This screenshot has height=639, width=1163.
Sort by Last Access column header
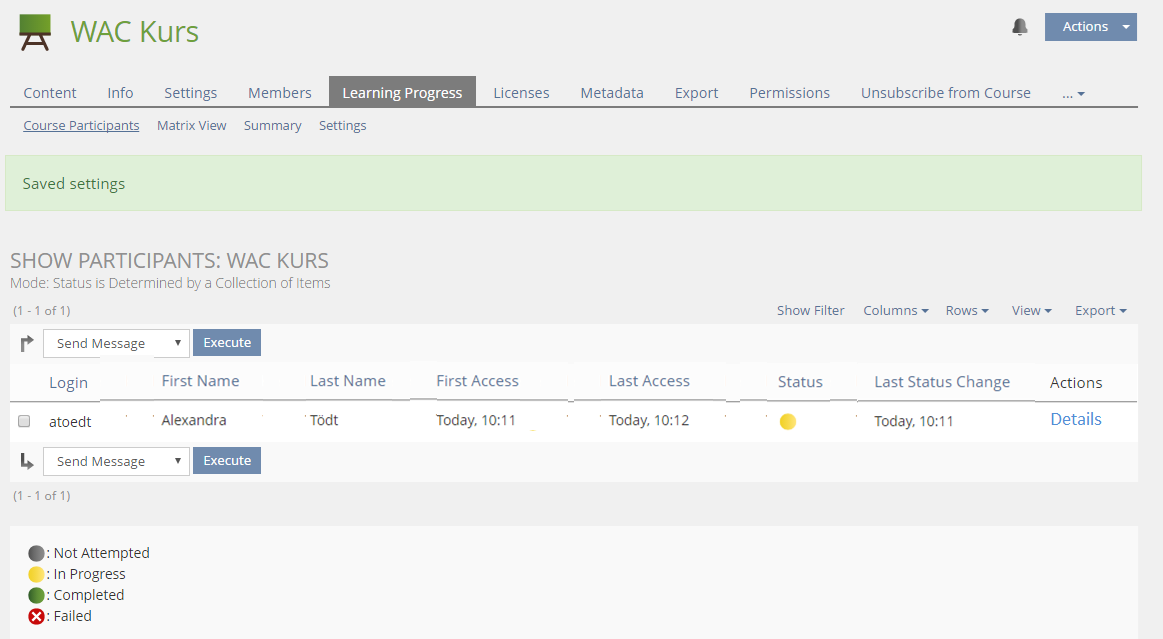tap(649, 381)
